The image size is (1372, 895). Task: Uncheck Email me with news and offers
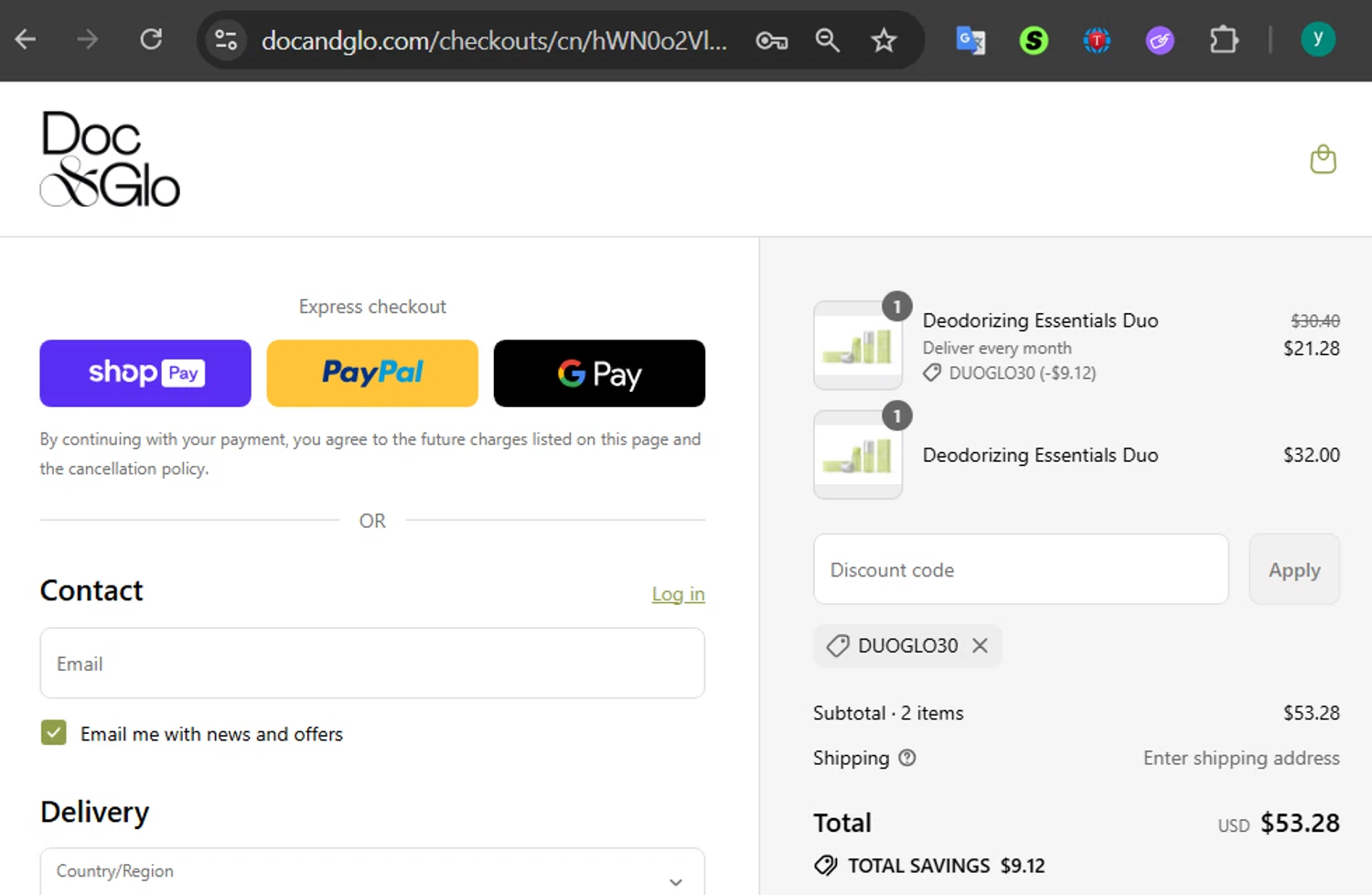[54, 733]
